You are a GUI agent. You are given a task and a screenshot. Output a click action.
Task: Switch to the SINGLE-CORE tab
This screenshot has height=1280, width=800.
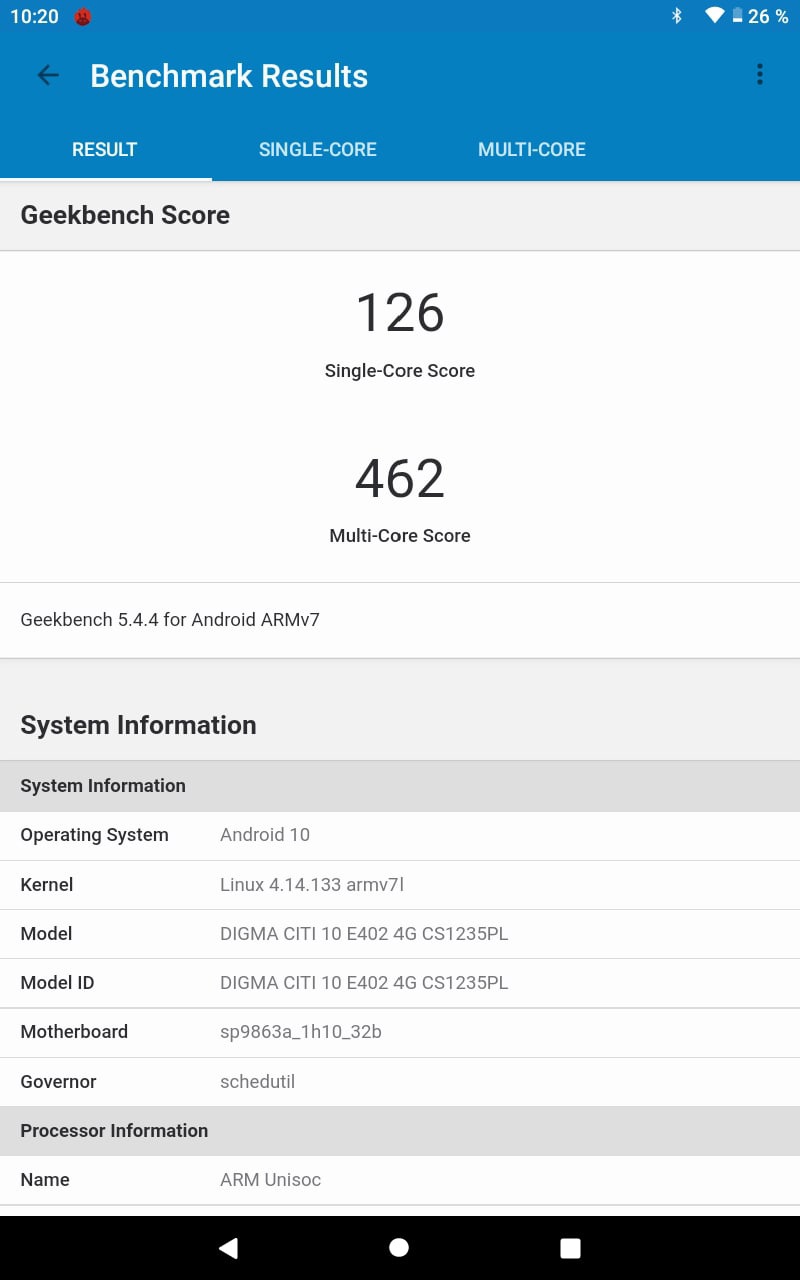tap(318, 150)
